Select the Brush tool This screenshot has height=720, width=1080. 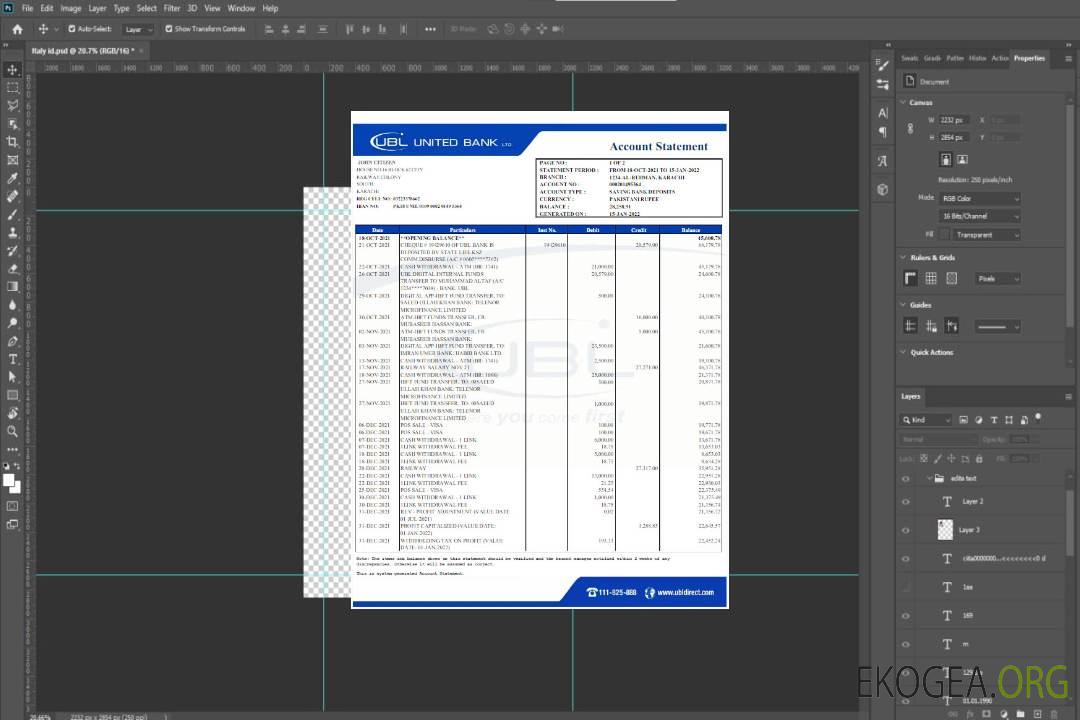(x=12, y=214)
